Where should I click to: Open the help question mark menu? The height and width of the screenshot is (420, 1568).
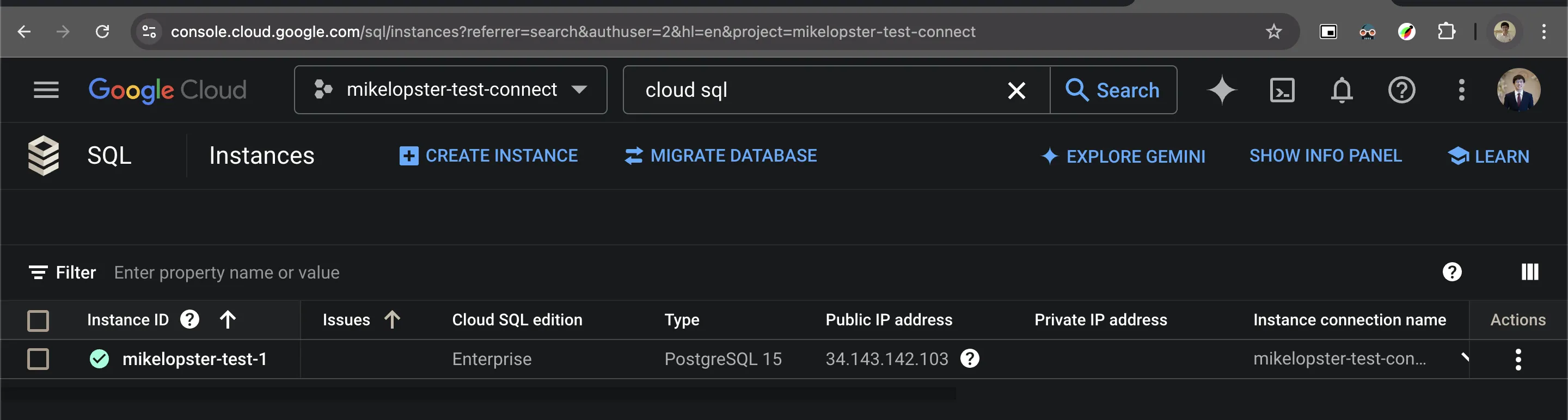[1401, 90]
